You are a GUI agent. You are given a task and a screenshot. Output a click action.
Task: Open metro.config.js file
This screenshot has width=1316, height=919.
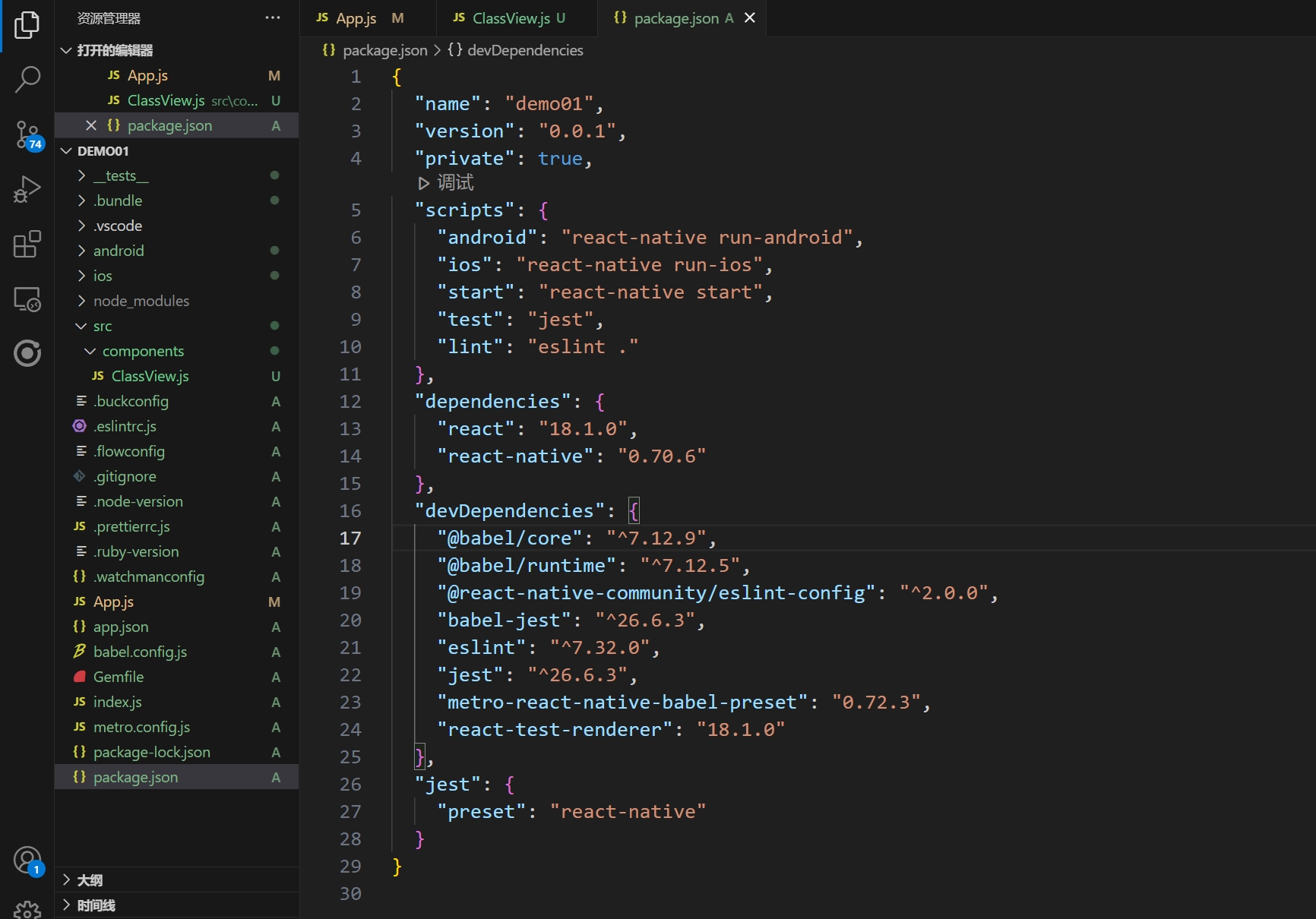tap(176, 727)
